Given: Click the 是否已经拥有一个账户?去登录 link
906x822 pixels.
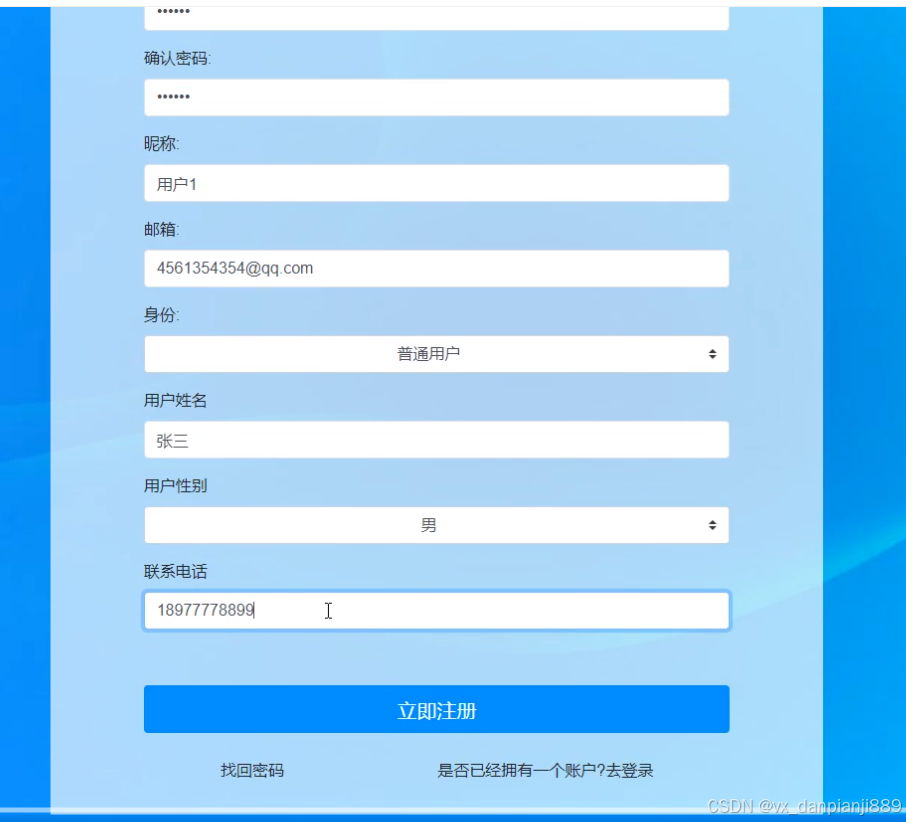Looking at the screenshot, I should tap(545, 770).
